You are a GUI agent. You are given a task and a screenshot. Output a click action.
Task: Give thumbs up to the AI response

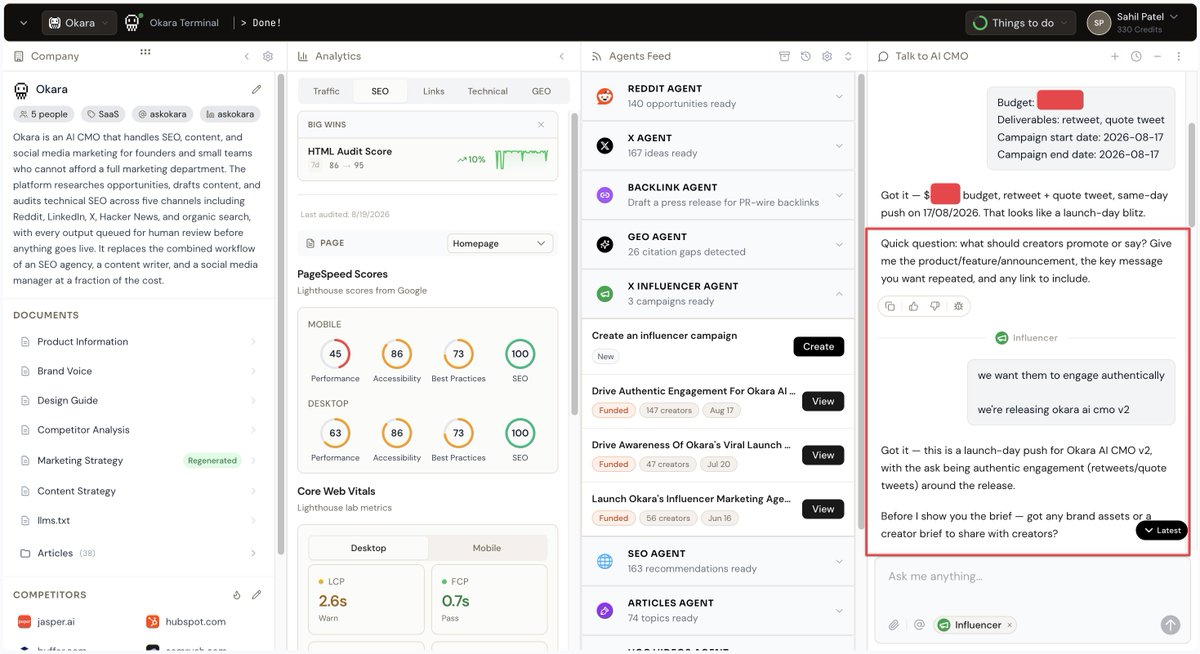913,306
